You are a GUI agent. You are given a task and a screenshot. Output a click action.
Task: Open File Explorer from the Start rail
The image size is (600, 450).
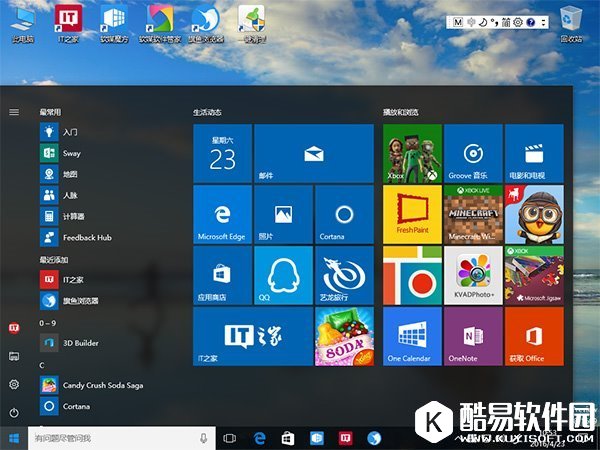pos(14,356)
